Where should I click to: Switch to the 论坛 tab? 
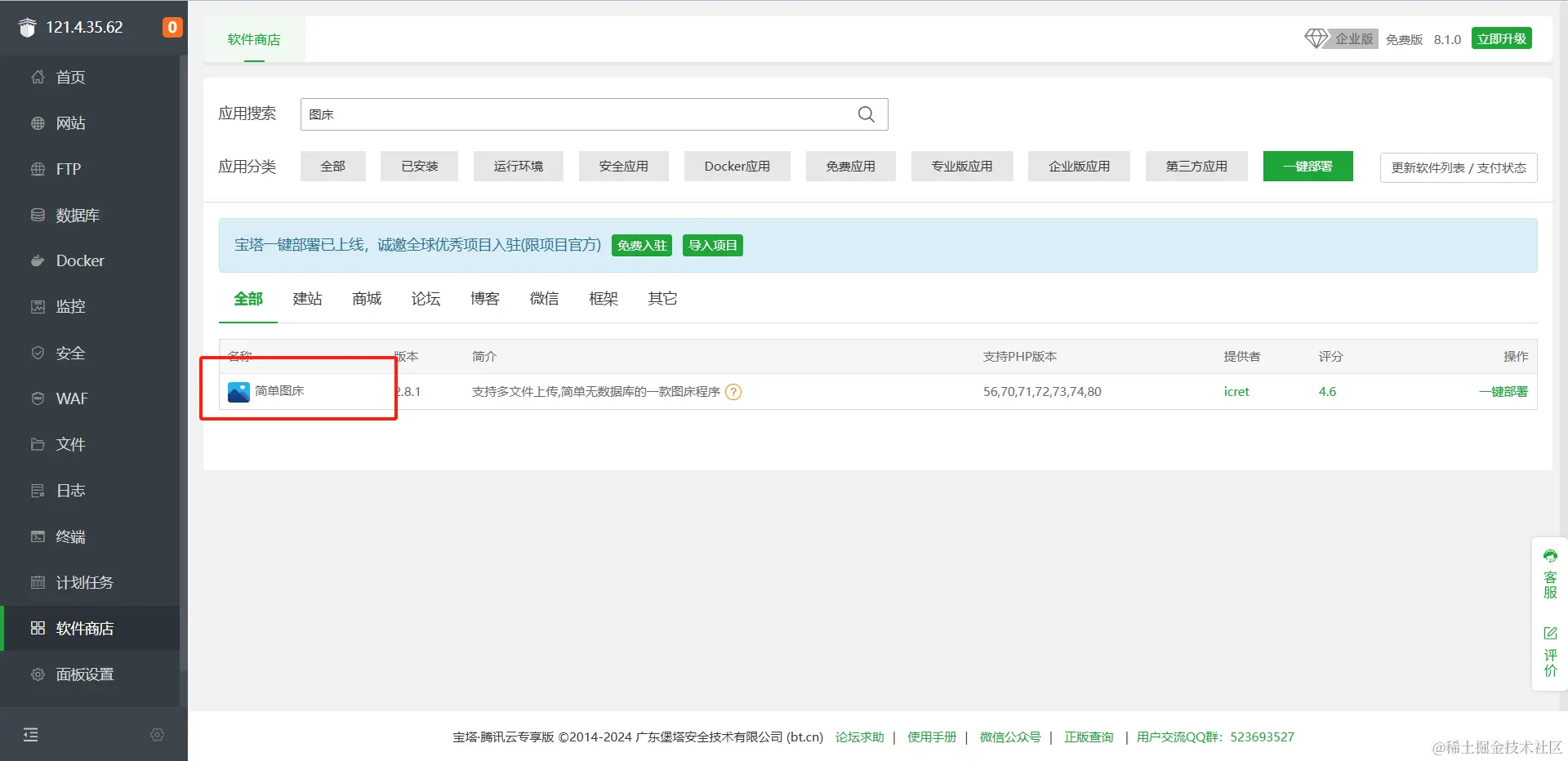tap(426, 299)
